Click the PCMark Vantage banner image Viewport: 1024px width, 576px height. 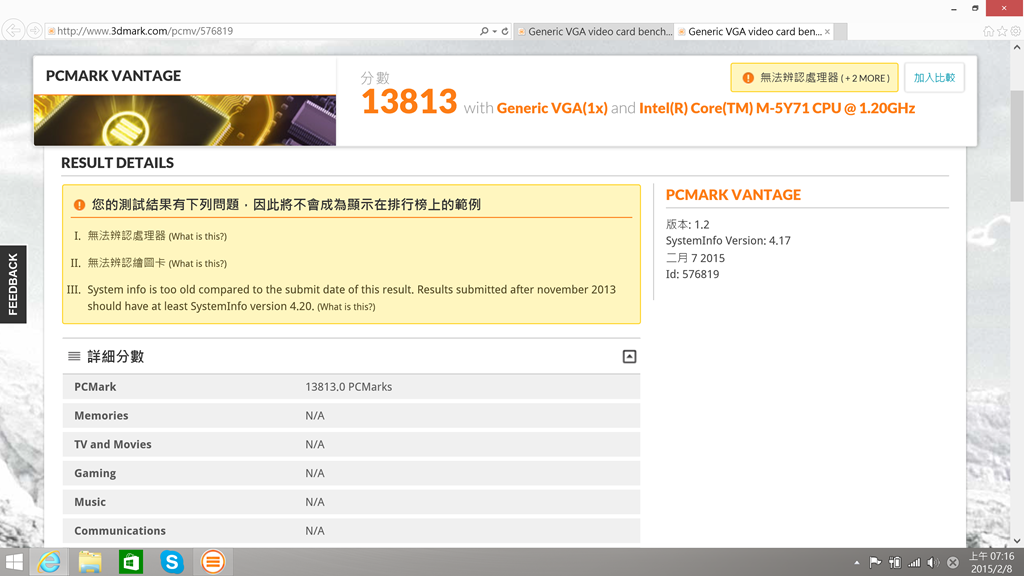185,120
